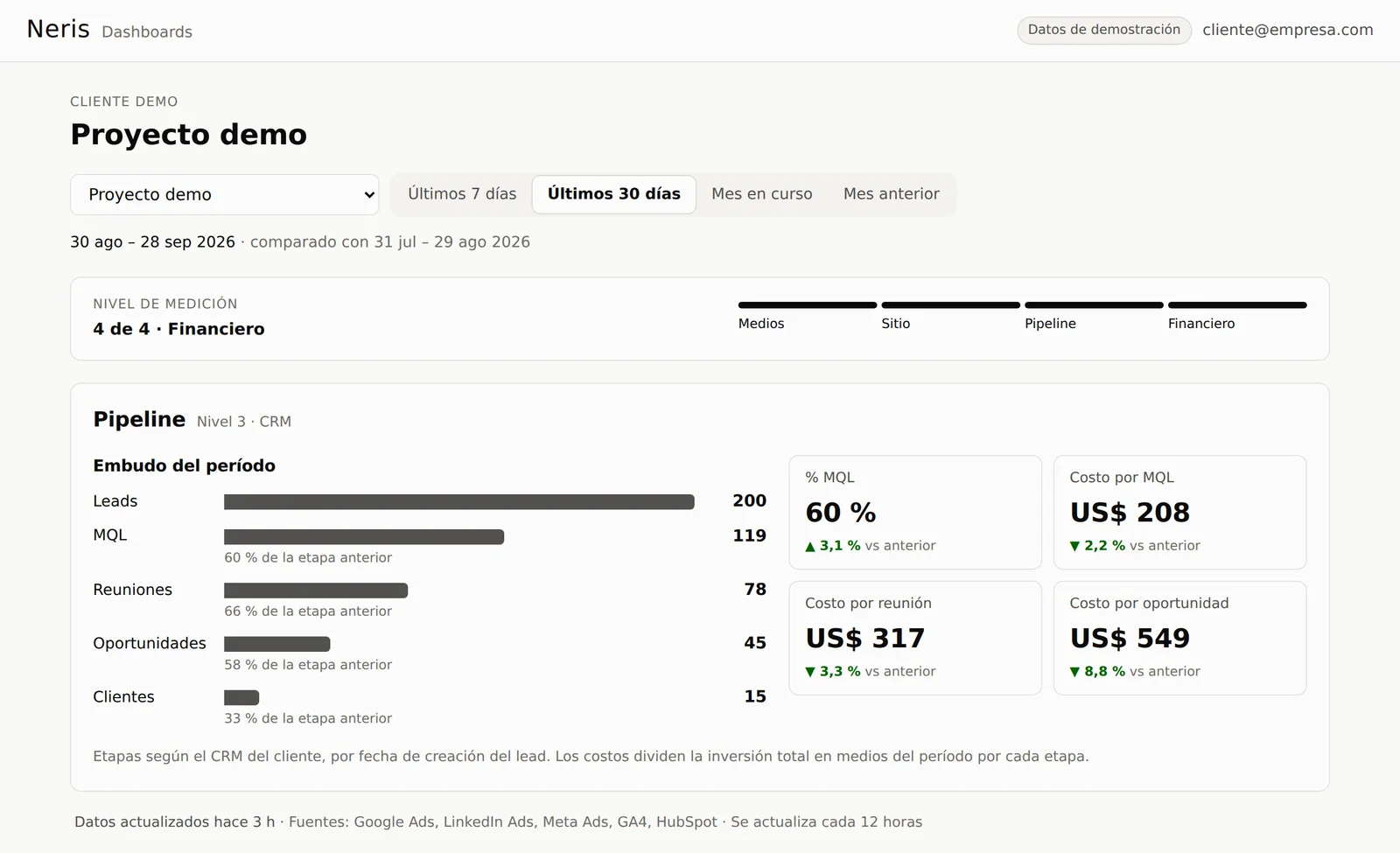
Task: Click the US$ 208 value
Action: 1130,513
